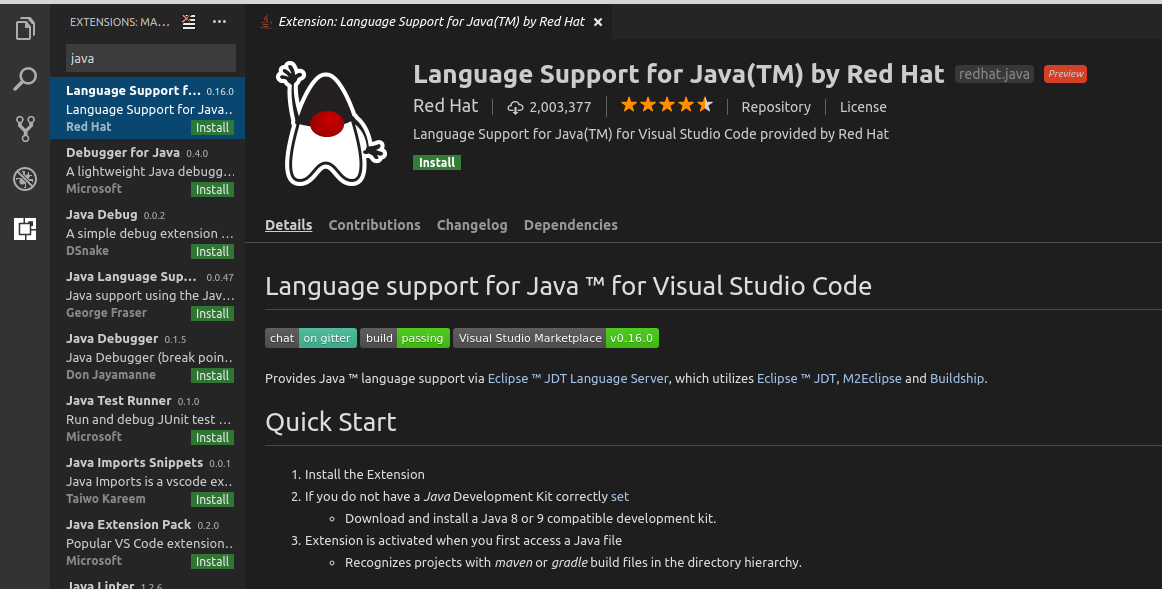Click inside the java search input field

pos(148,58)
